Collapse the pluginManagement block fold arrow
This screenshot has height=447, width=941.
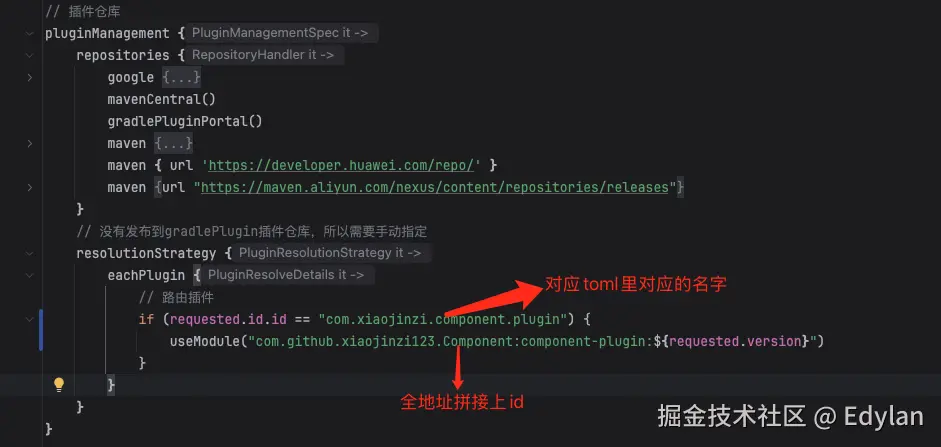coord(29,34)
